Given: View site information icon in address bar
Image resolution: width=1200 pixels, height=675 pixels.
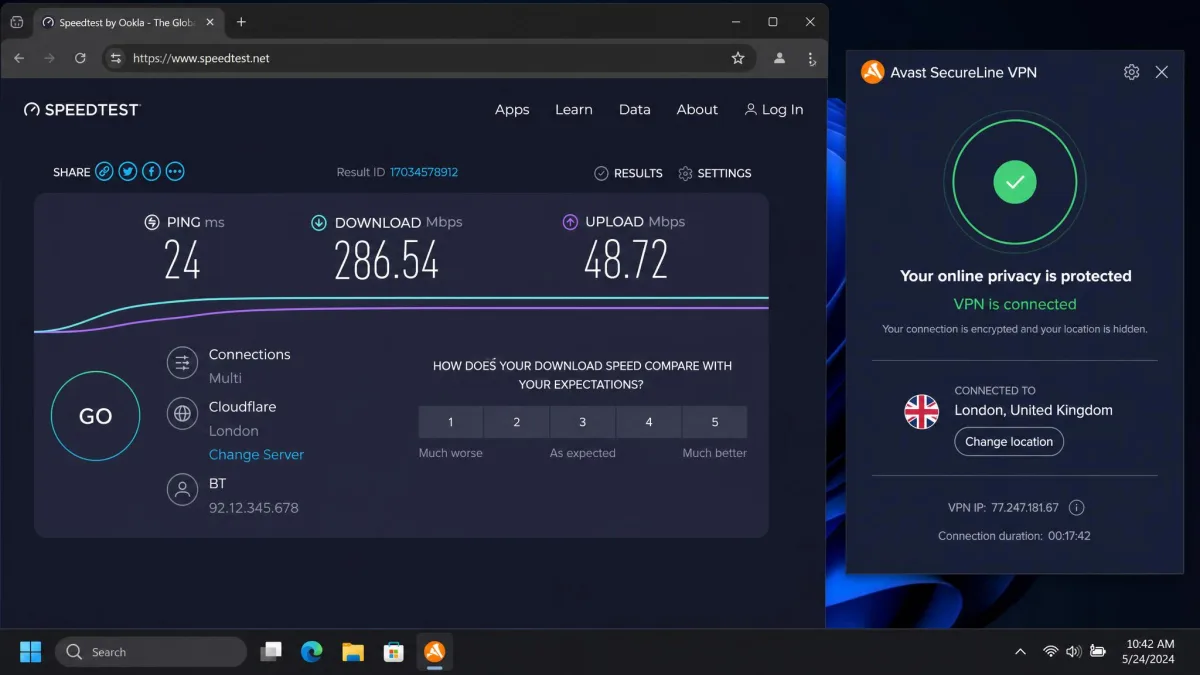Looking at the screenshot, I should pos(116,58).
